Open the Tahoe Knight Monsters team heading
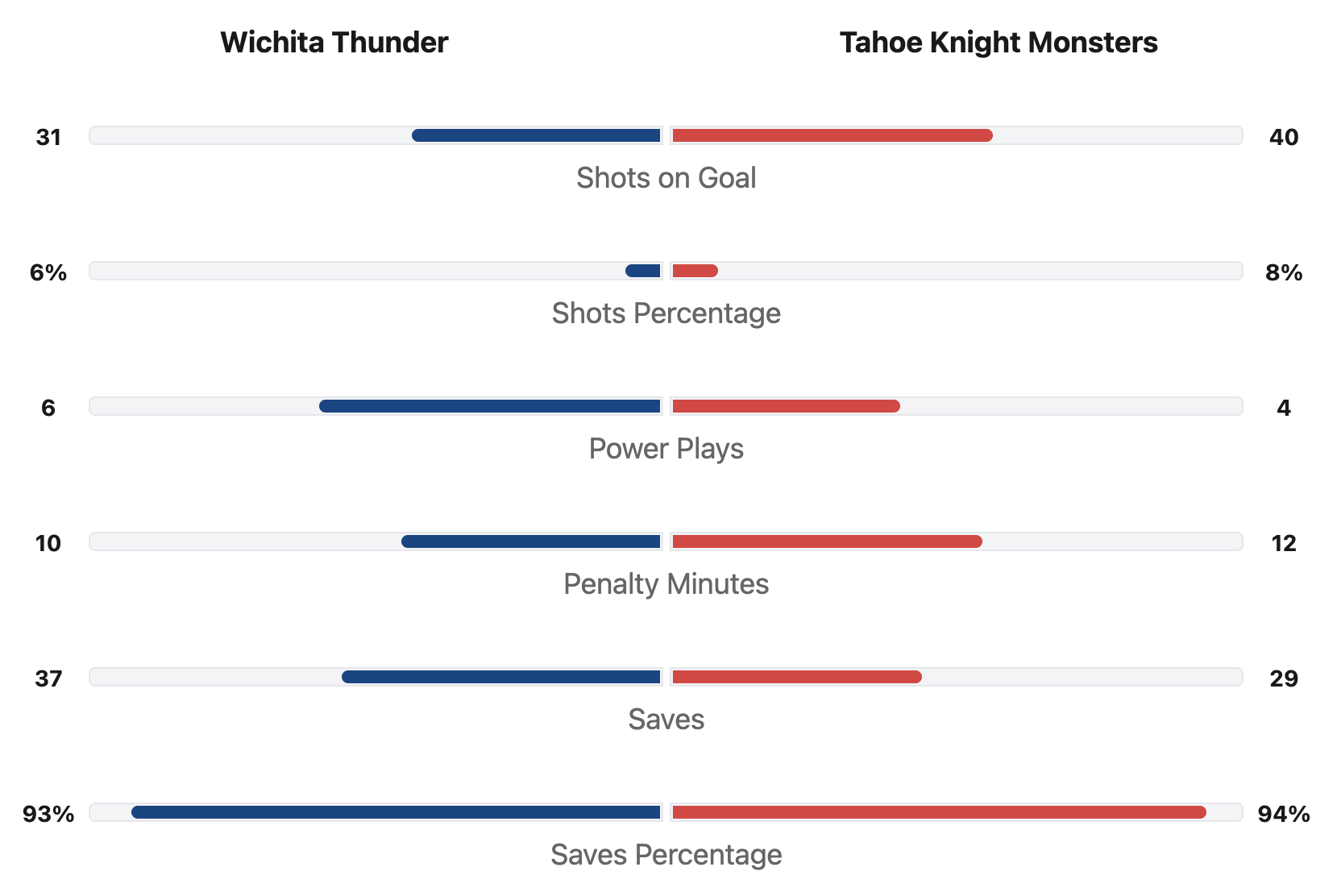The image size is (1337, 896). coord(999,43)
